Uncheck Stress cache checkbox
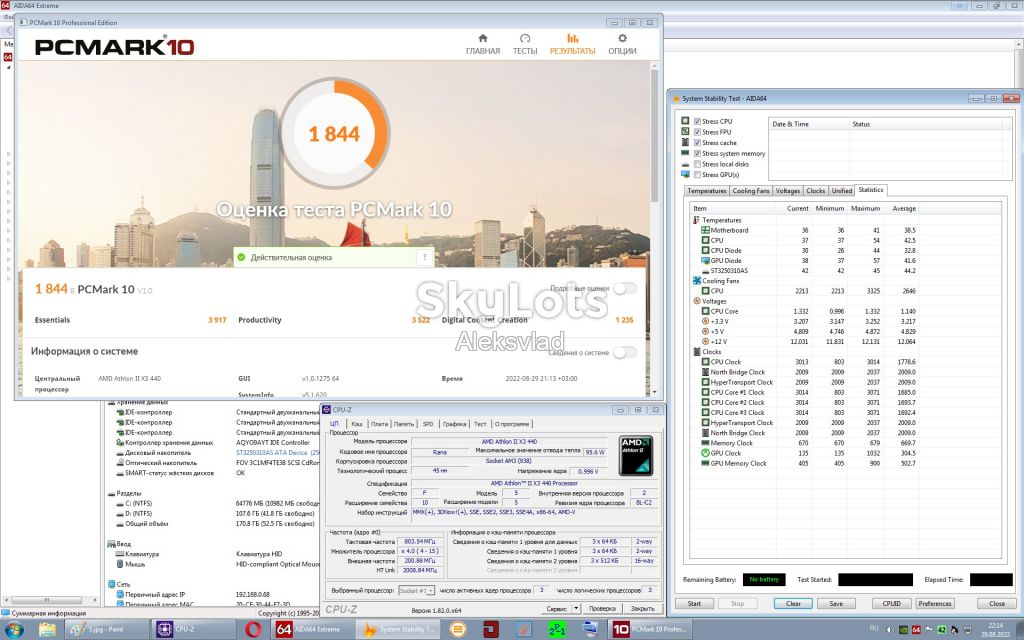 pos(697,142)
